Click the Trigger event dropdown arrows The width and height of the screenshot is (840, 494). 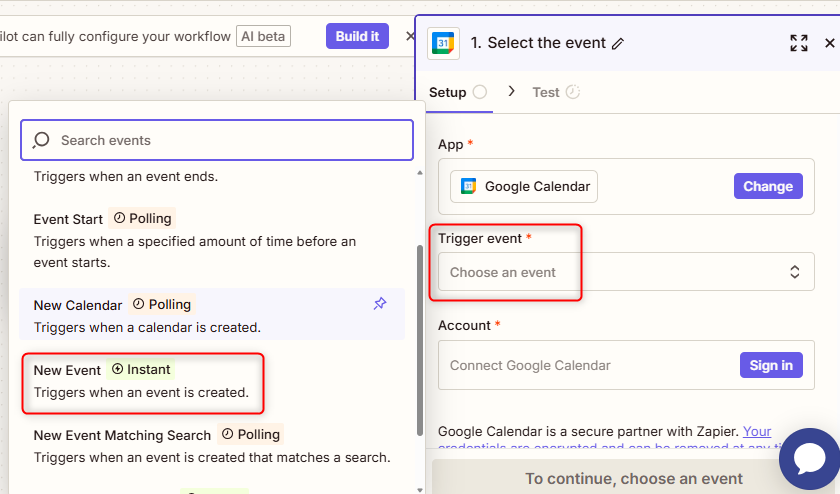pyautogui.click(x=794, y=272)
